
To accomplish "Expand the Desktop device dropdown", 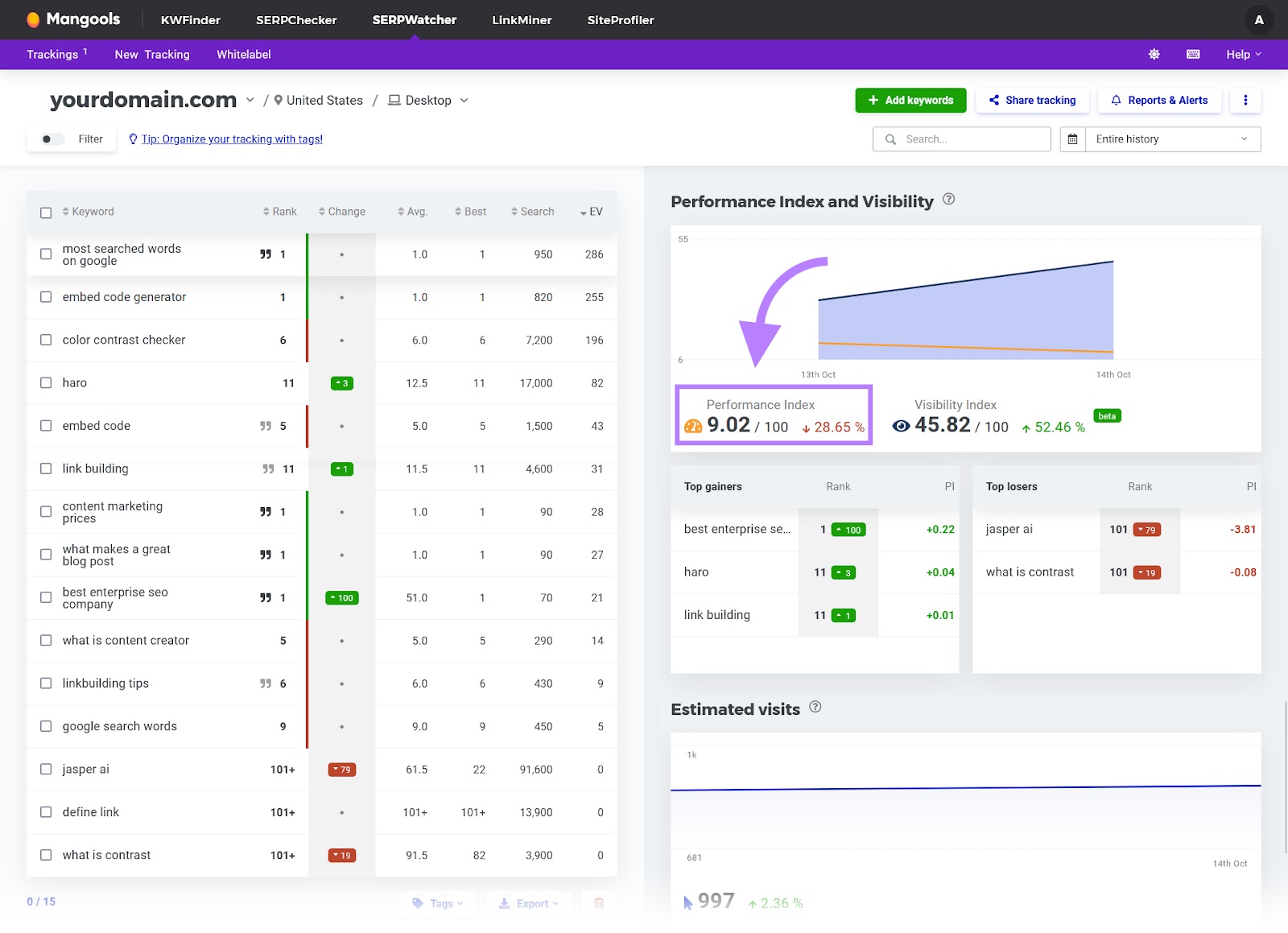I will 427,100.
